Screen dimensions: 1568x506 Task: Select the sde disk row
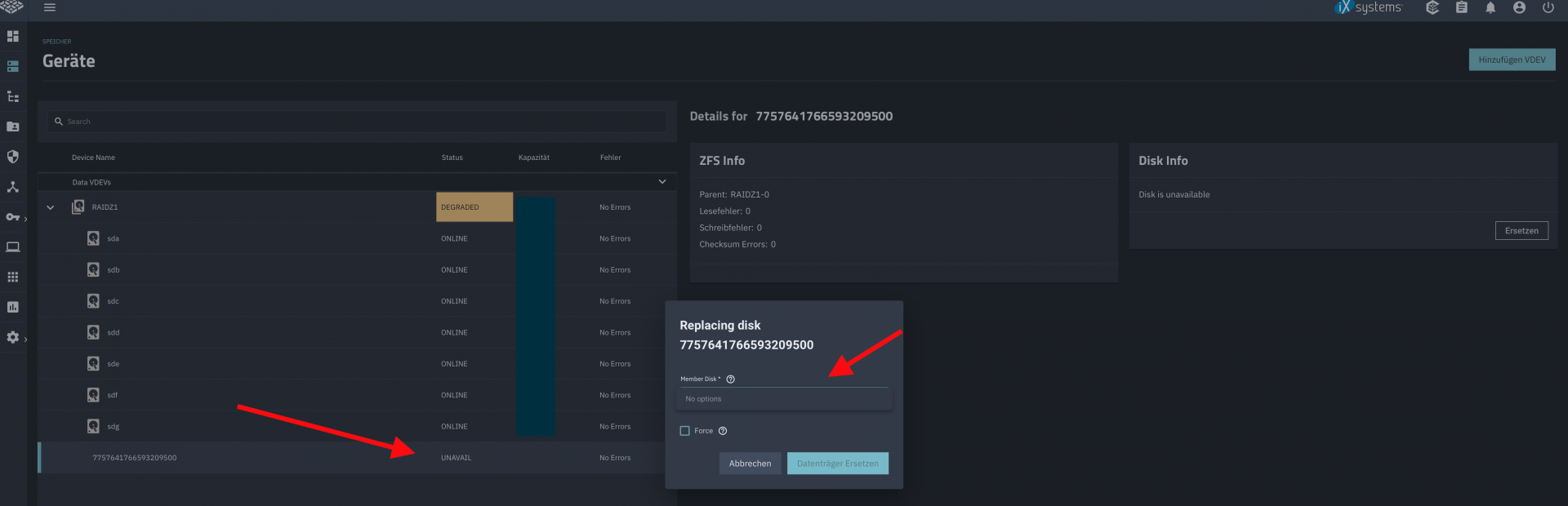(x=357, y=364)
